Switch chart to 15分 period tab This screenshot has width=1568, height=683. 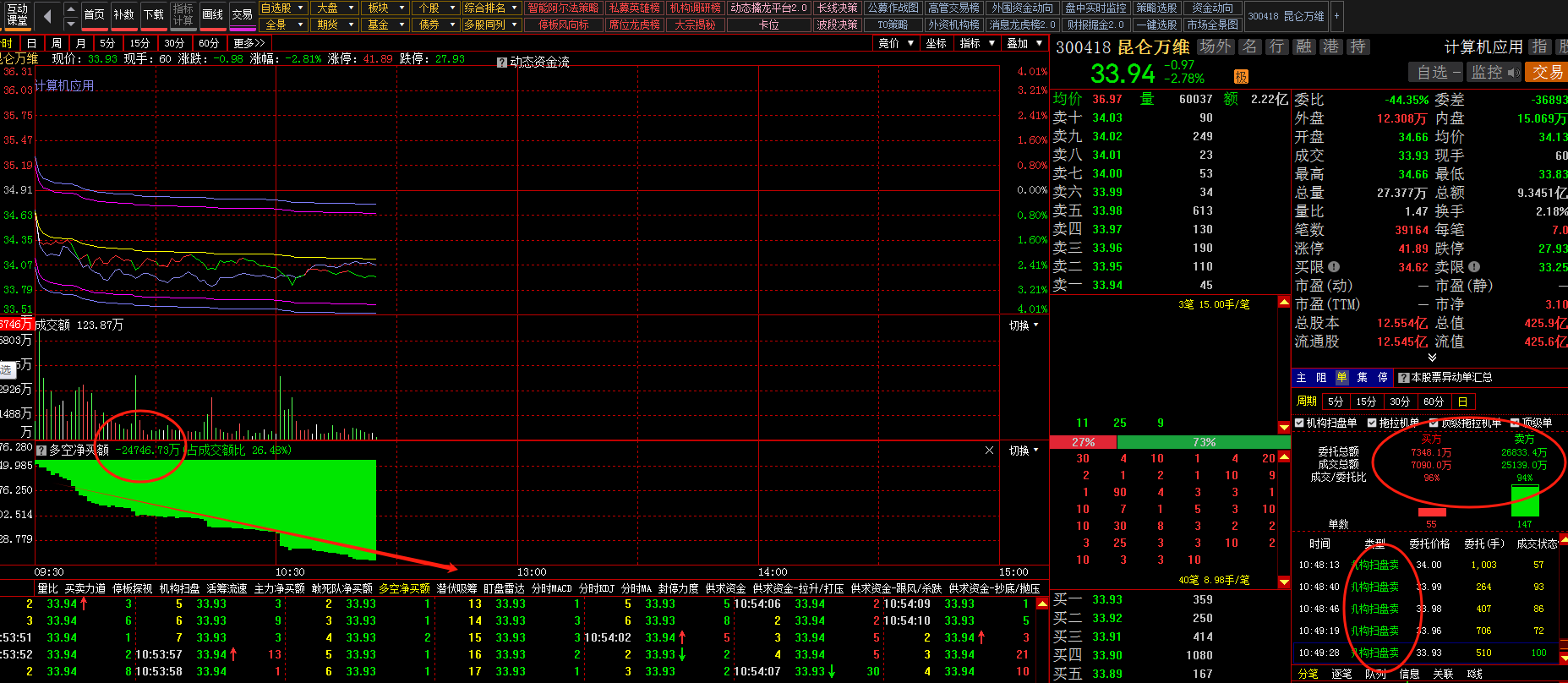click(139, 43)
